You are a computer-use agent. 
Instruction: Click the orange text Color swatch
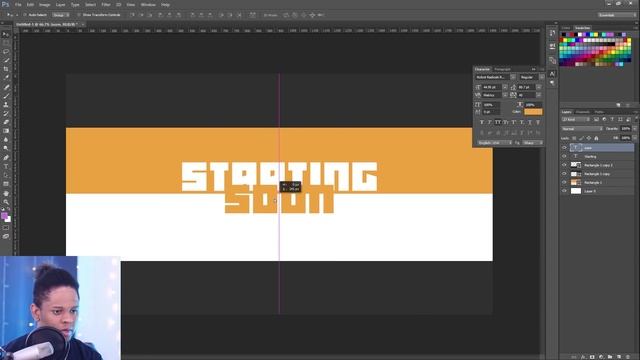point(533,112)
